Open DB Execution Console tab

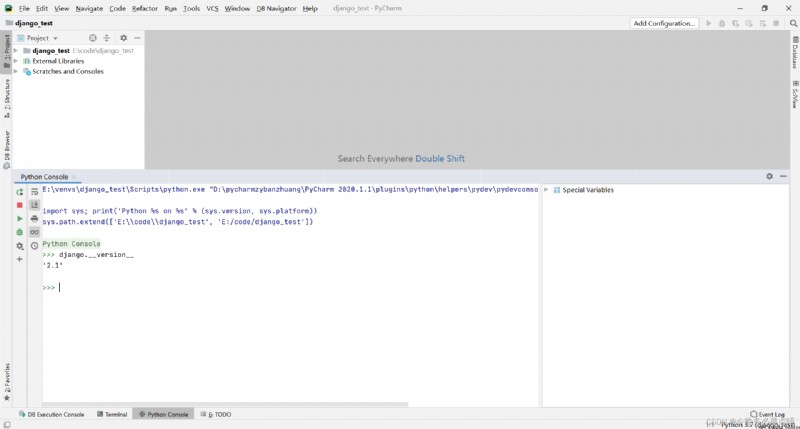click(x=52, y=414)
